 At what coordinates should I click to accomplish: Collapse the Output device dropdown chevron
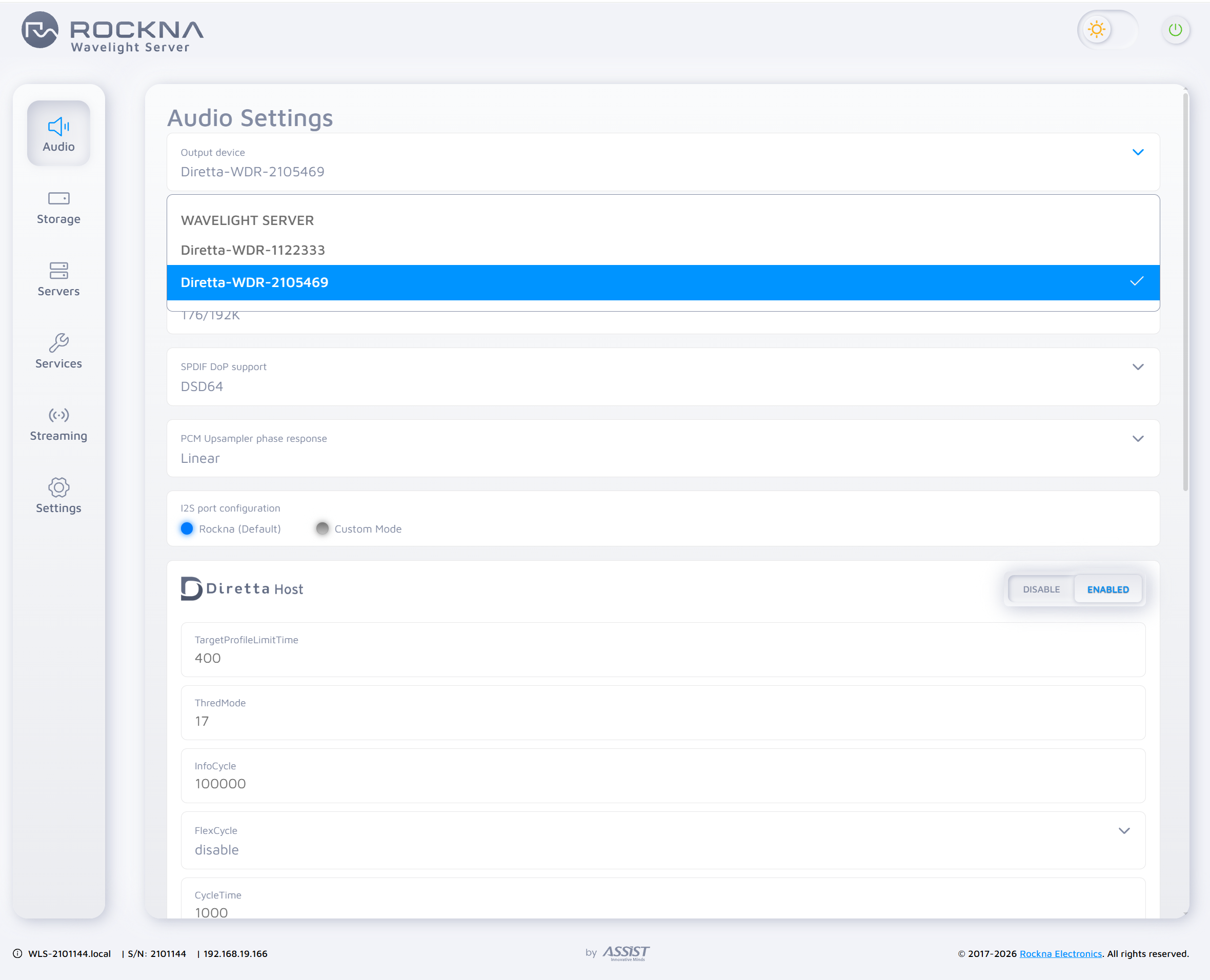1138,152
